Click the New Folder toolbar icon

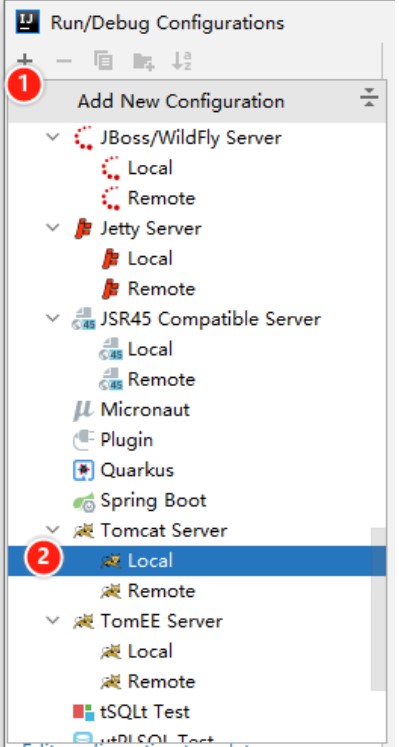coord(143,61)
